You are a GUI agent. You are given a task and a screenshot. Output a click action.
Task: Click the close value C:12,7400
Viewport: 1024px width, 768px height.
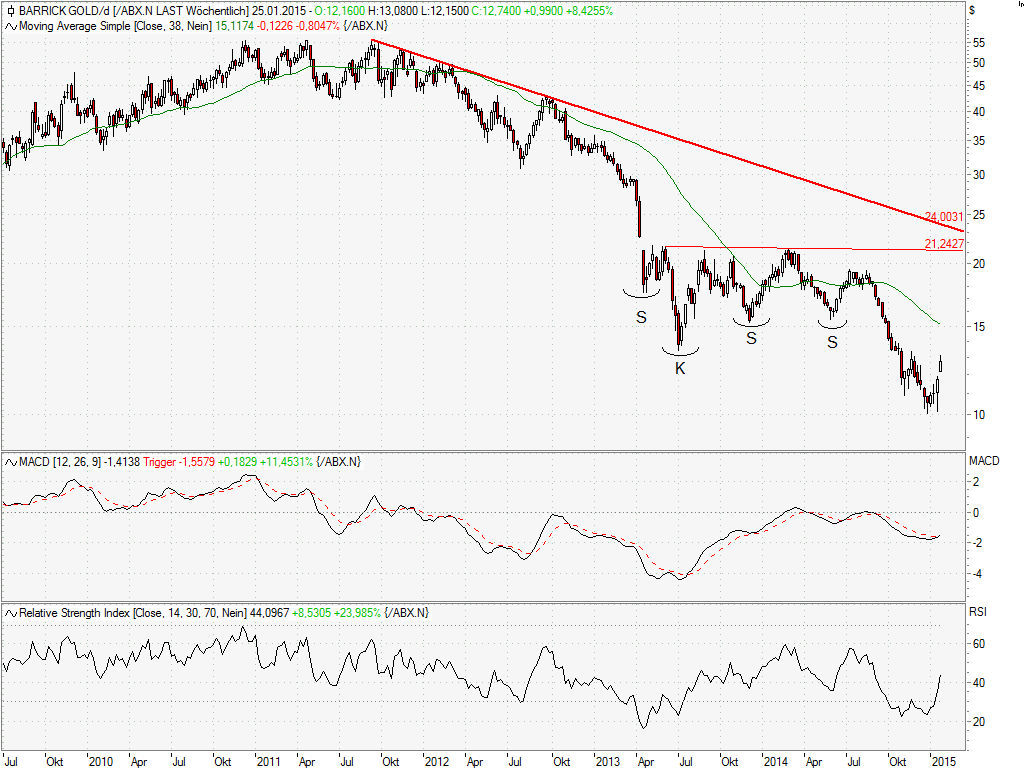(x=496, y=11)
